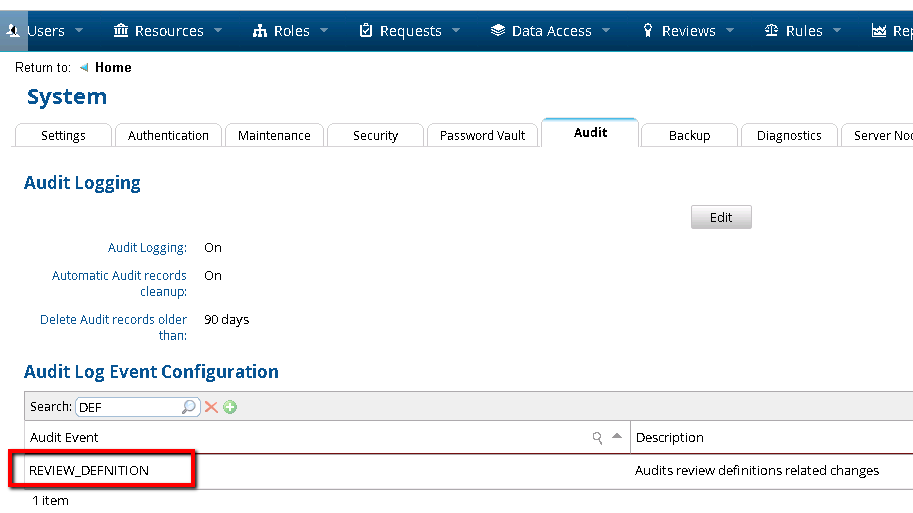The width and height of the screenshot is (913, 513).
Task: Click the green plus icon beside search
Action: (230, 407)
